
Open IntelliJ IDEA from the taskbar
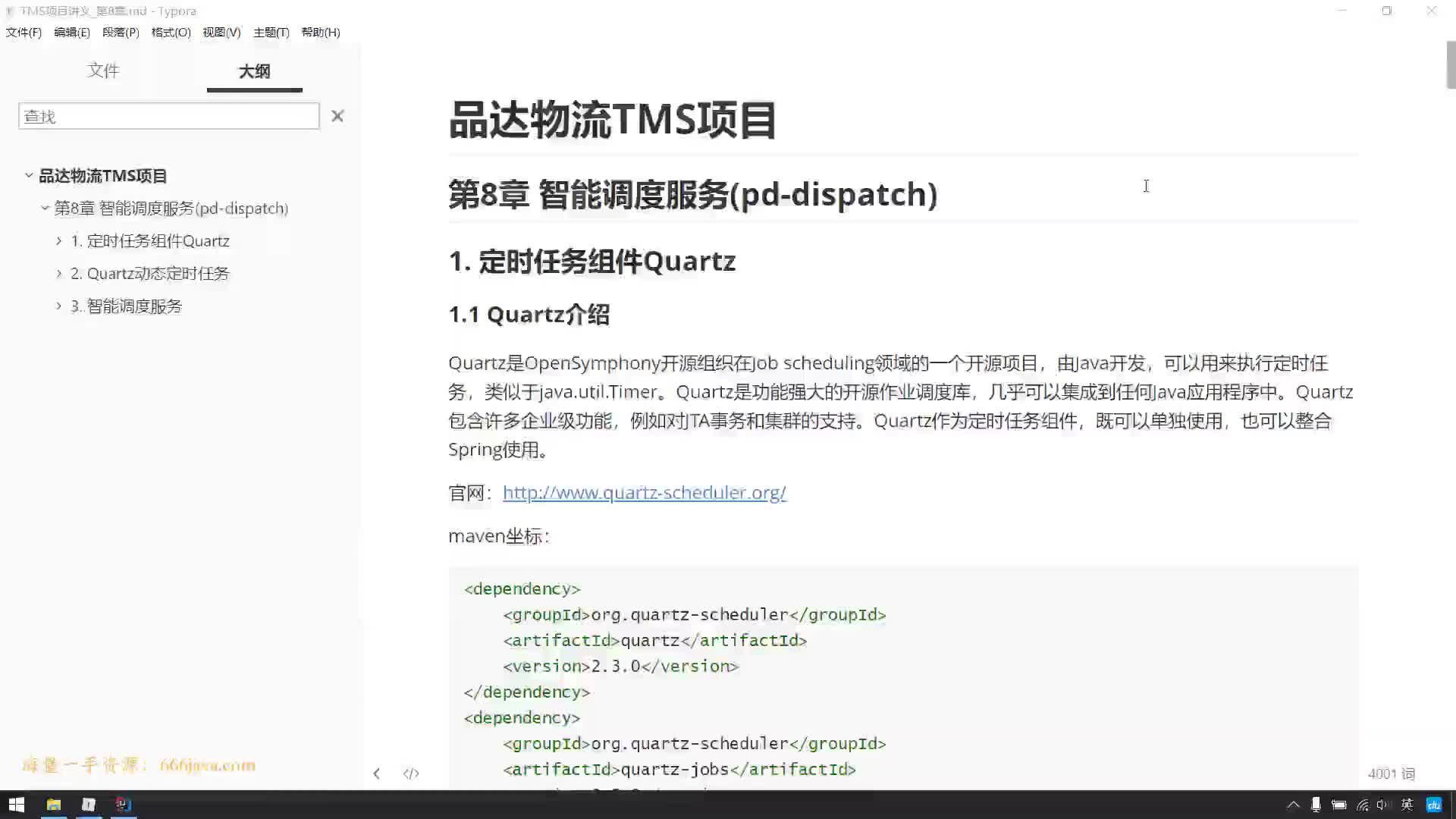[123, 805]
